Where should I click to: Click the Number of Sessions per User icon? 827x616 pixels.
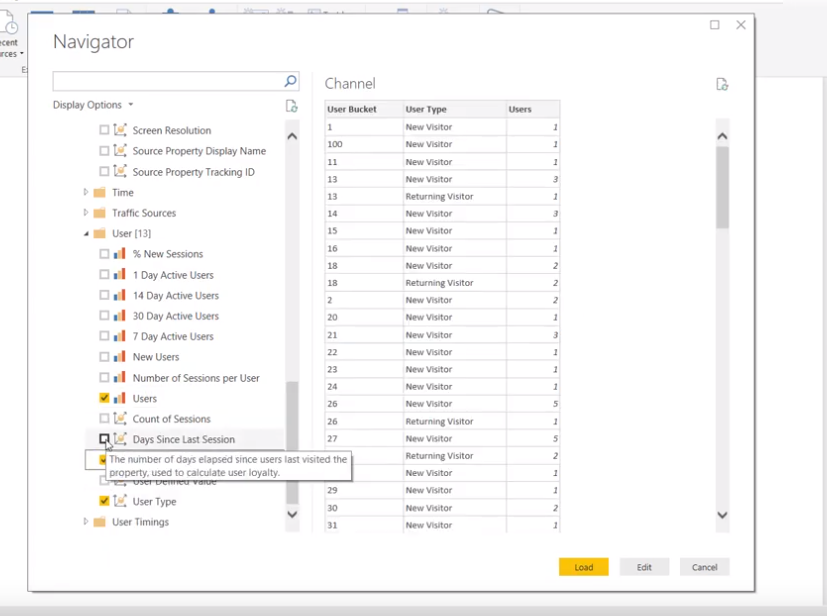point(120,378)
